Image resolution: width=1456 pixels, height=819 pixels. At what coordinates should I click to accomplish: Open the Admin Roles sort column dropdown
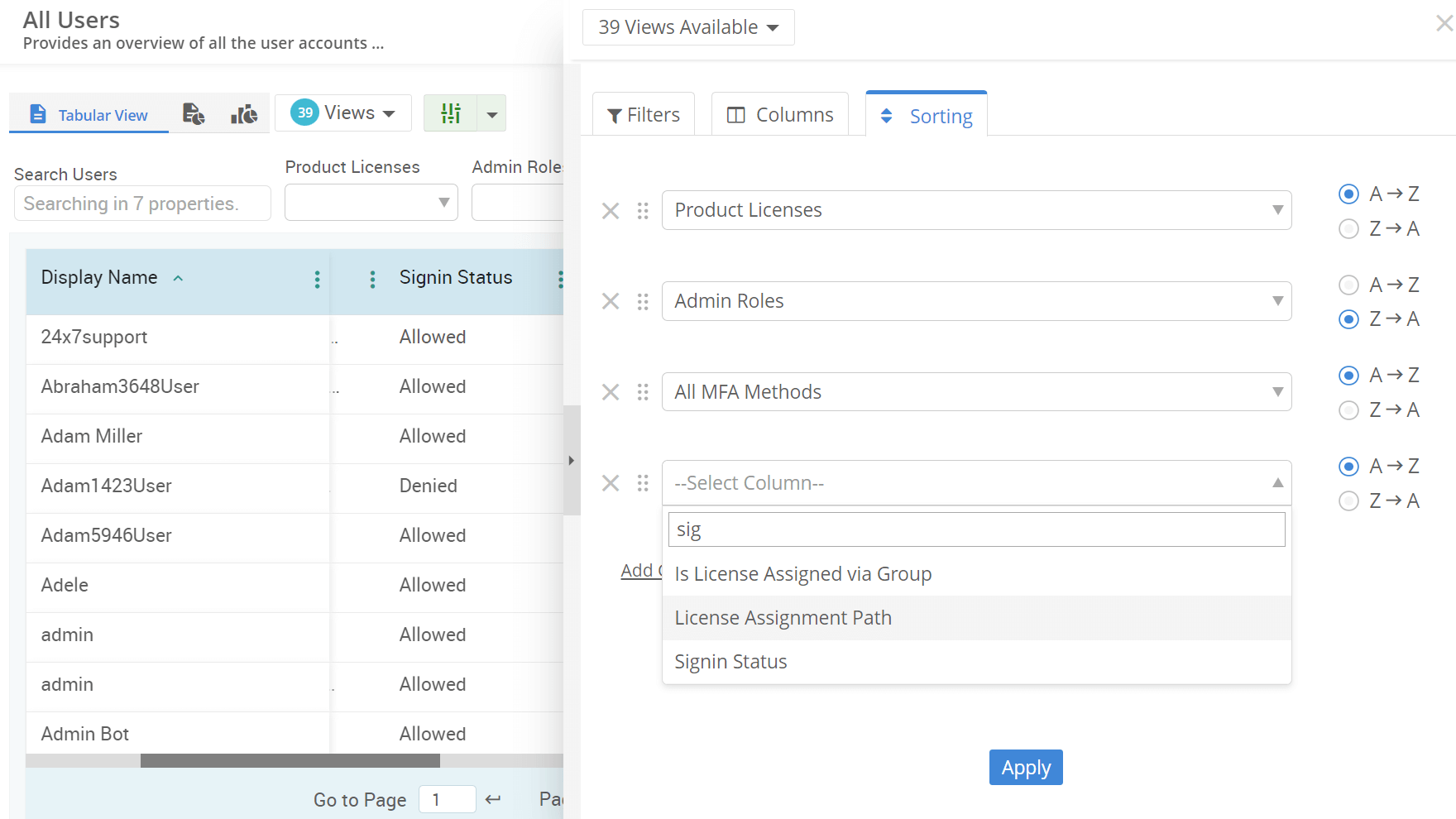point(976,301)
